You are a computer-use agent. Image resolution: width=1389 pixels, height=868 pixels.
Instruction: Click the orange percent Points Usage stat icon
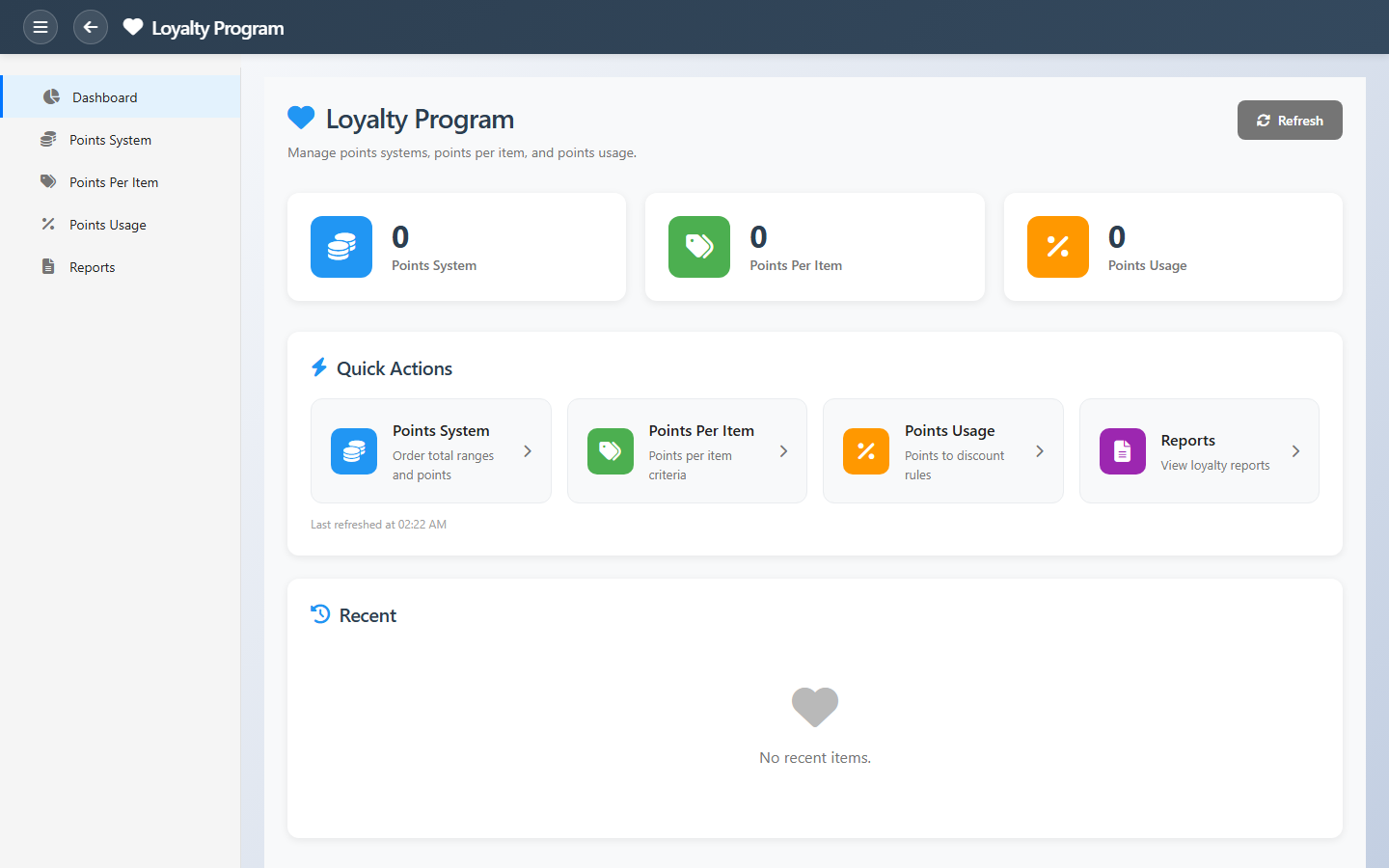pyautogui.click(x=1058, y=247)
